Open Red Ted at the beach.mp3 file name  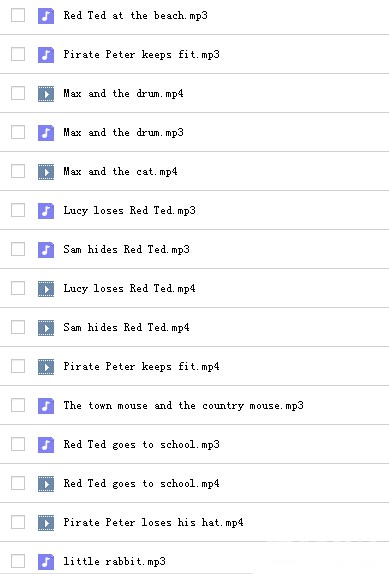135,15
